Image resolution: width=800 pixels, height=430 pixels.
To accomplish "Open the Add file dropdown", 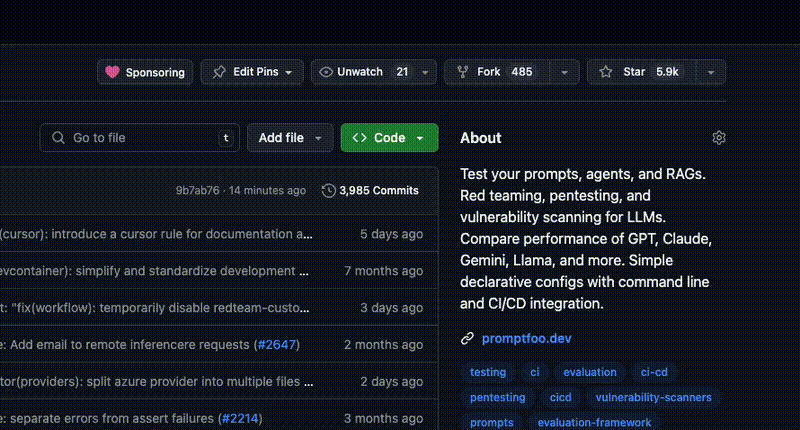I will point(290,138).
